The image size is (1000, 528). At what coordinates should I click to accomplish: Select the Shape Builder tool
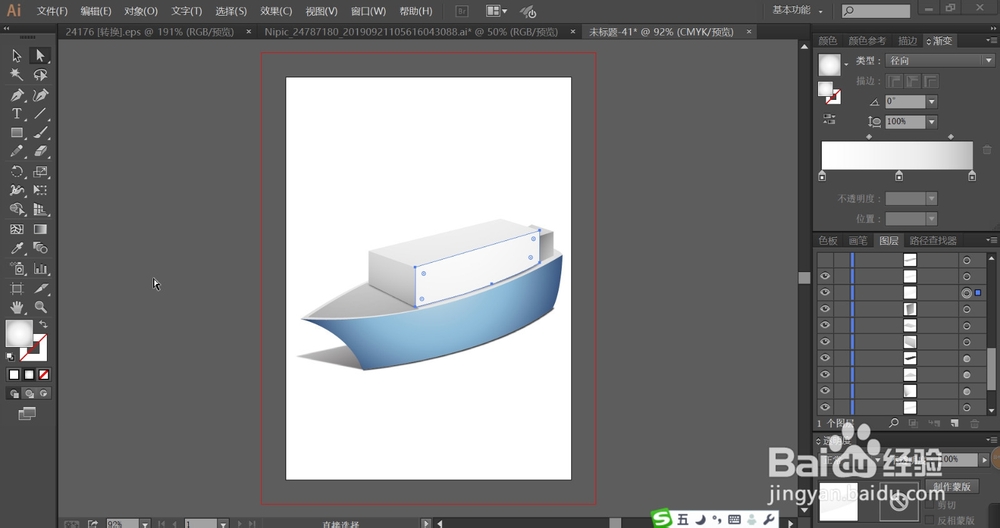coord(17,209)
